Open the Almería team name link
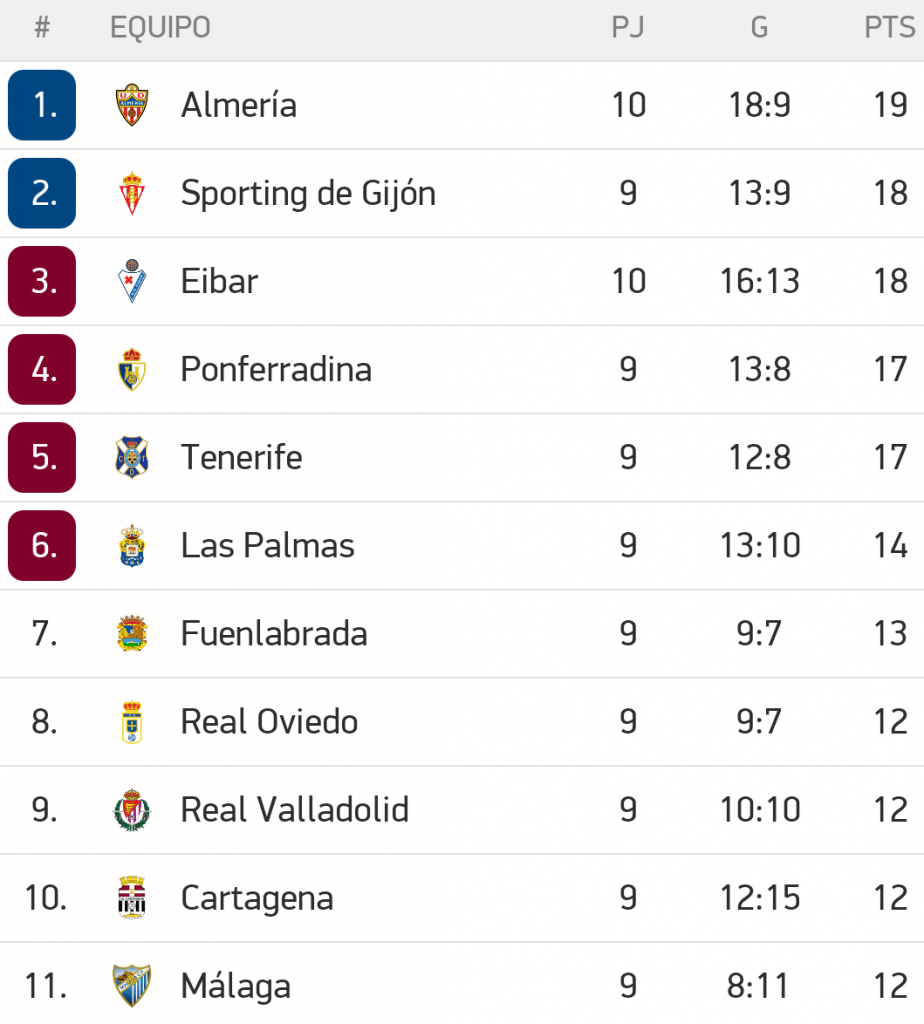The width and height of the screenshot is (924, 1024). tap(239, 105)
